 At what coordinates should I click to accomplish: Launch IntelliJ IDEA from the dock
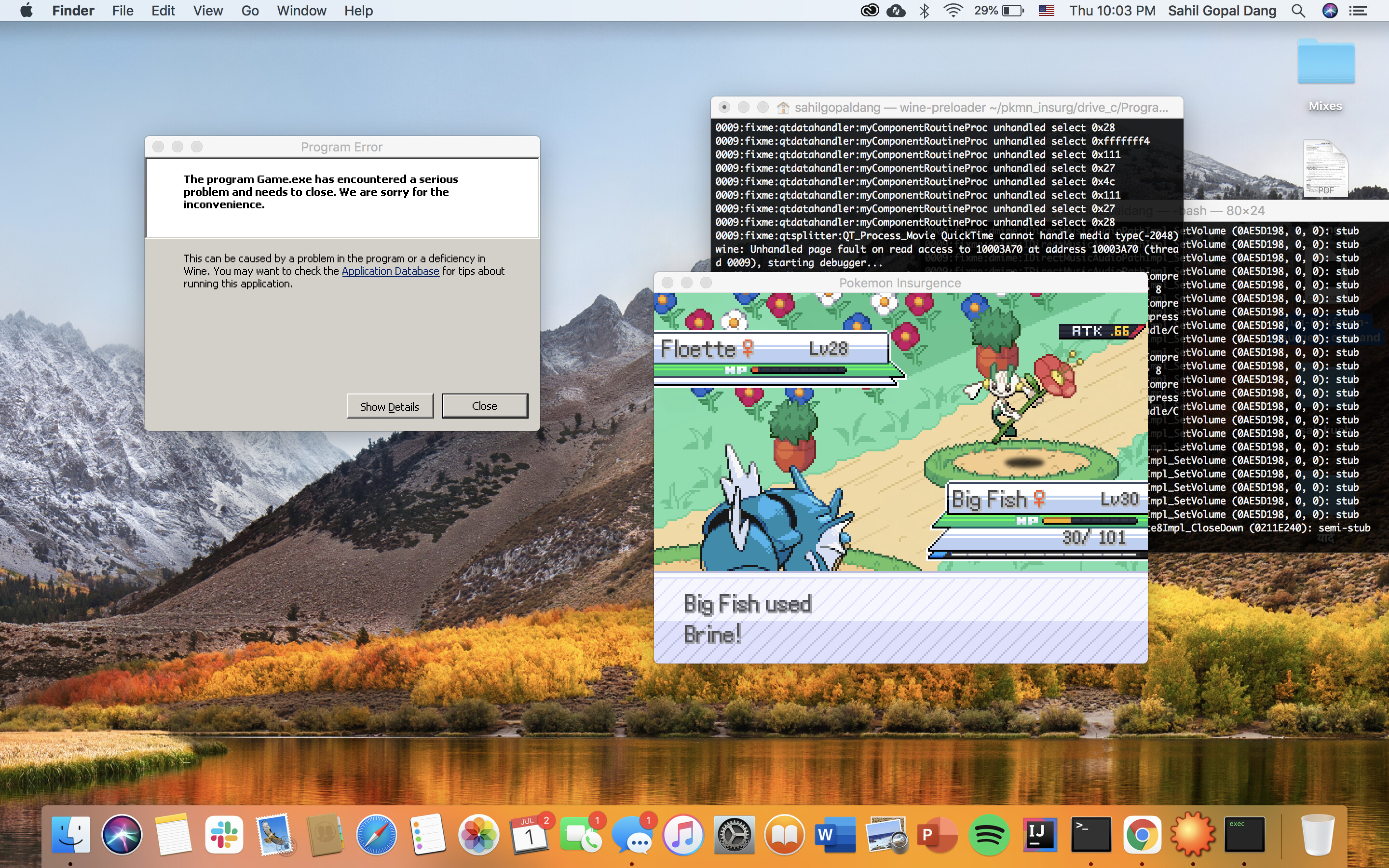pos(1039,834)
